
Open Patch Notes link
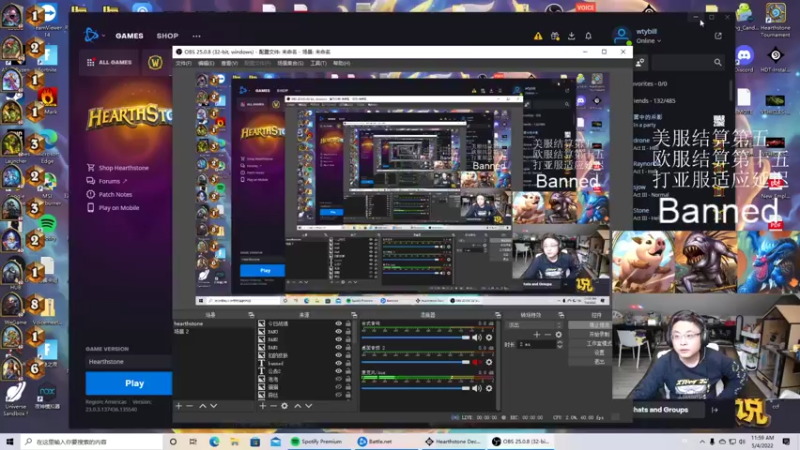point(110,194)
